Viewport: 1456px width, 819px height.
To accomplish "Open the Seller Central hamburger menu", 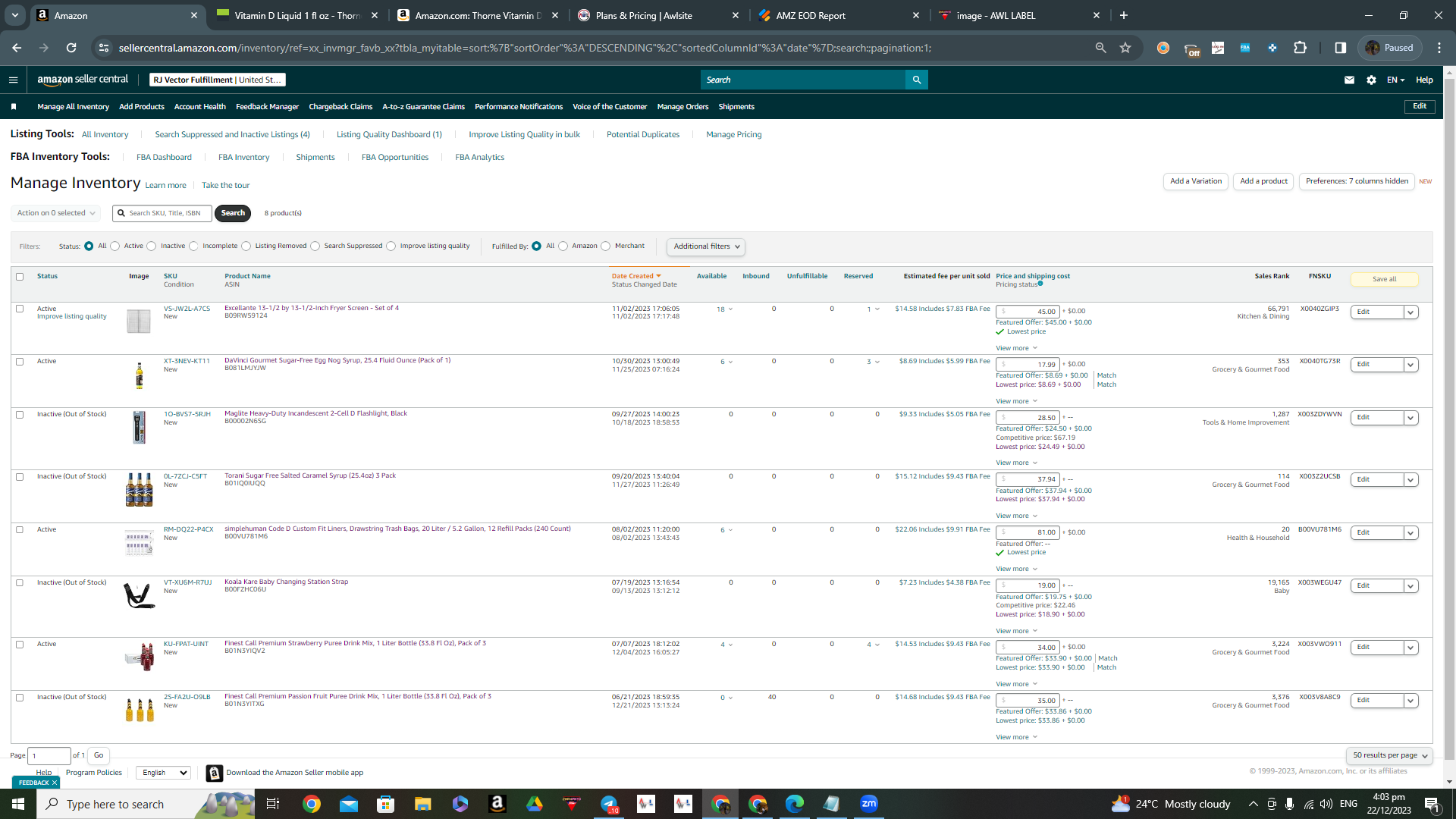I will [x=13, y=80].
